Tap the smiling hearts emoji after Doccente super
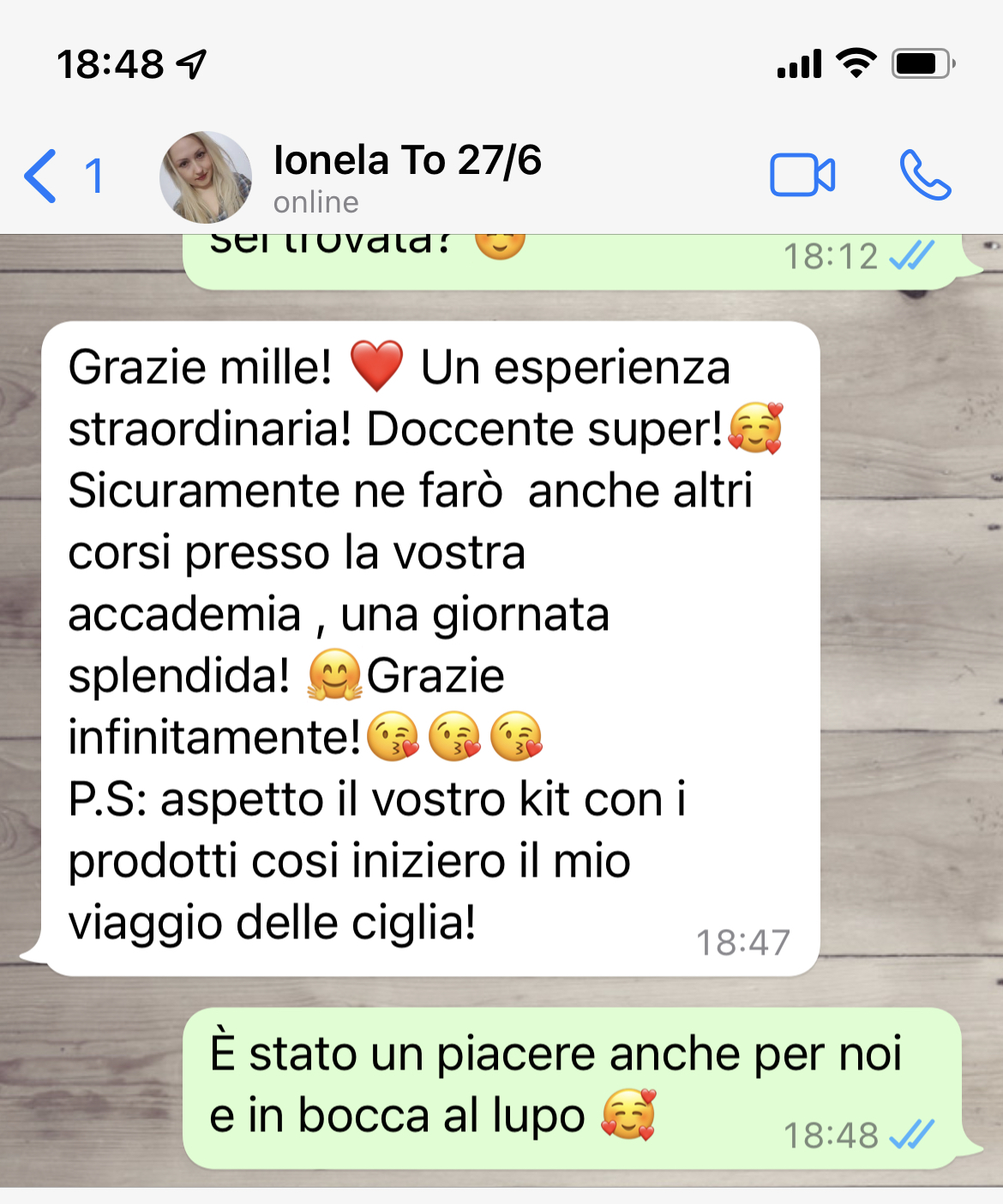This screenshot has width=1003, height=1204. [755, 428]
